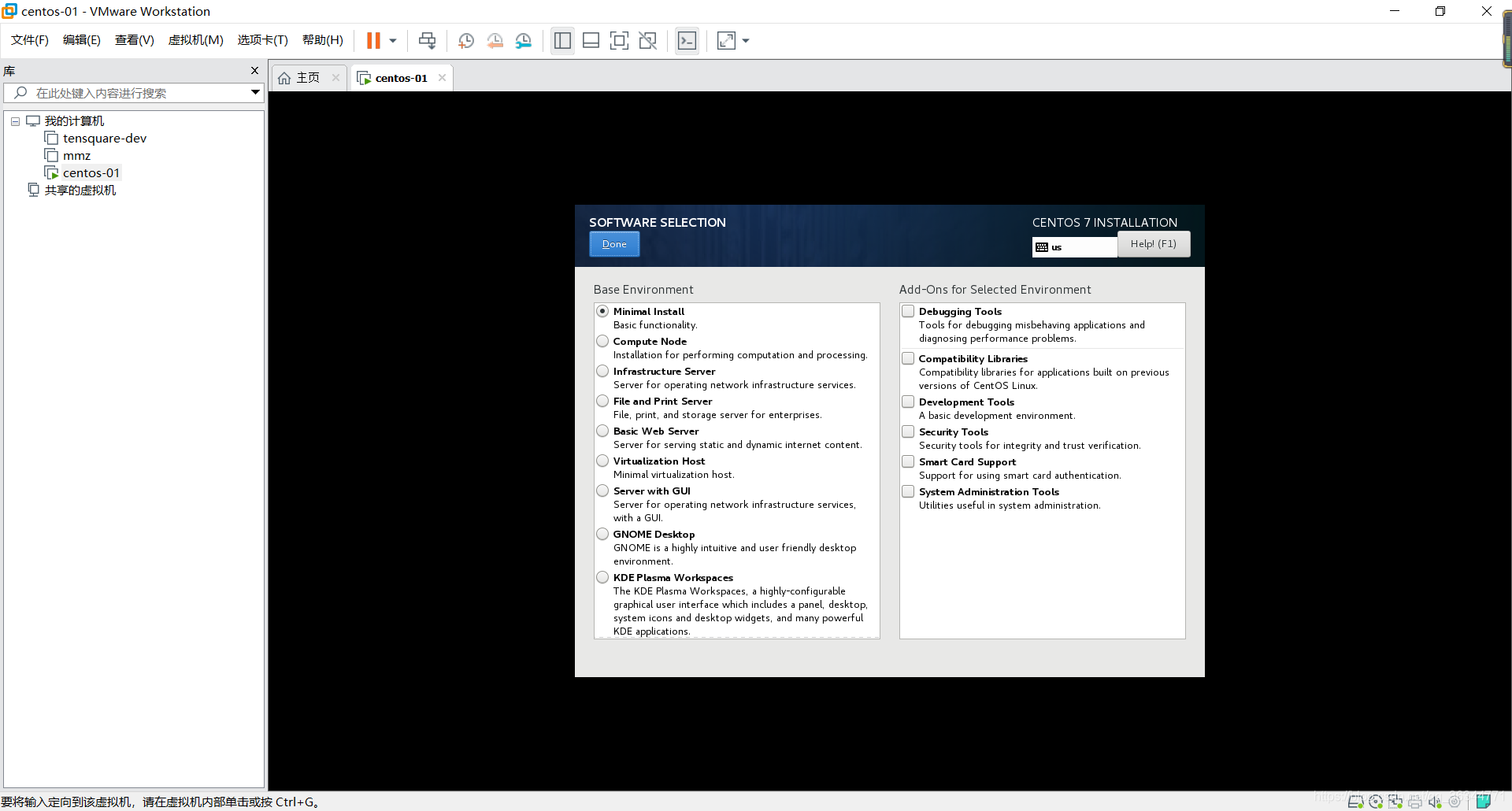Select GNOME Desktop radio button
Viewport: 1512px width, 811px height.
(602, 534)
